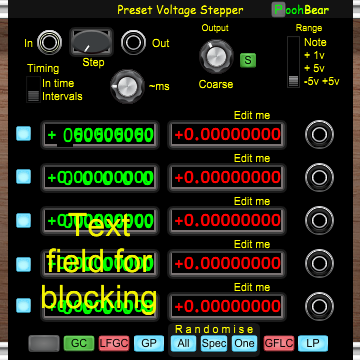
Task: Click the P button in PoohBear logo
Action: (278, 10)
